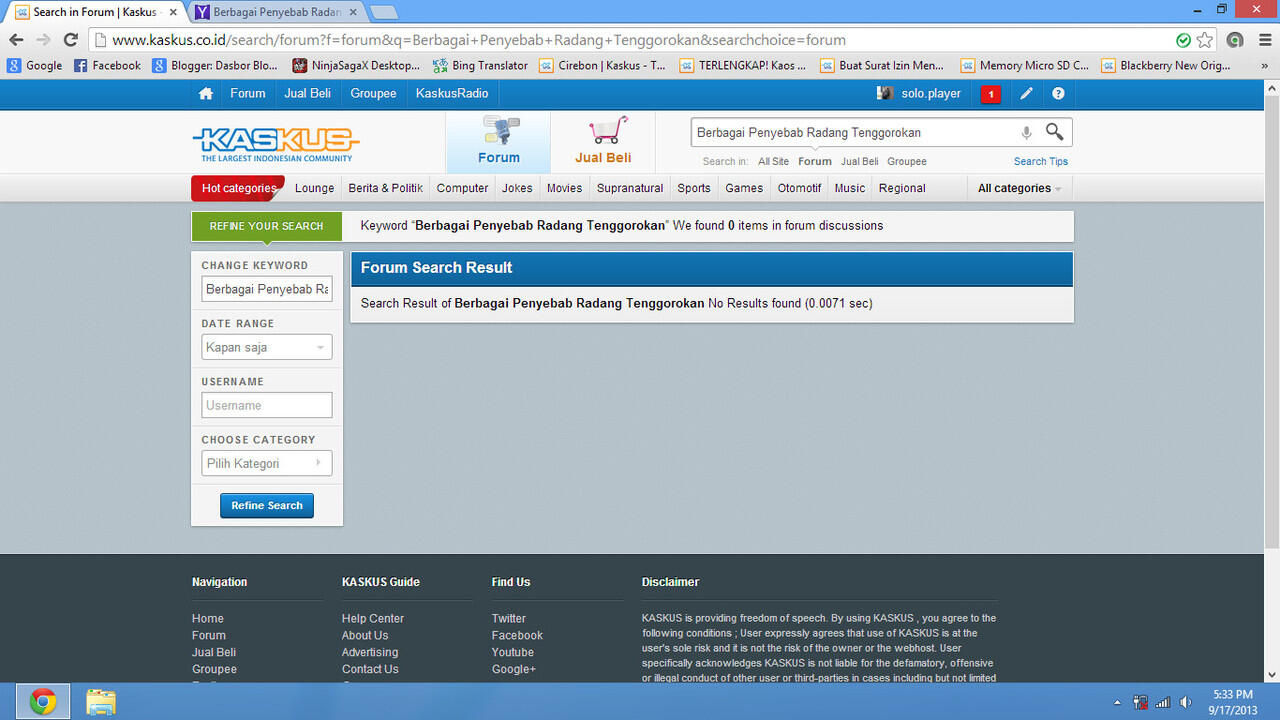Click the Kaskus home icon
1280x720 pixels.
pyautogui.click(x=206, y=94)
